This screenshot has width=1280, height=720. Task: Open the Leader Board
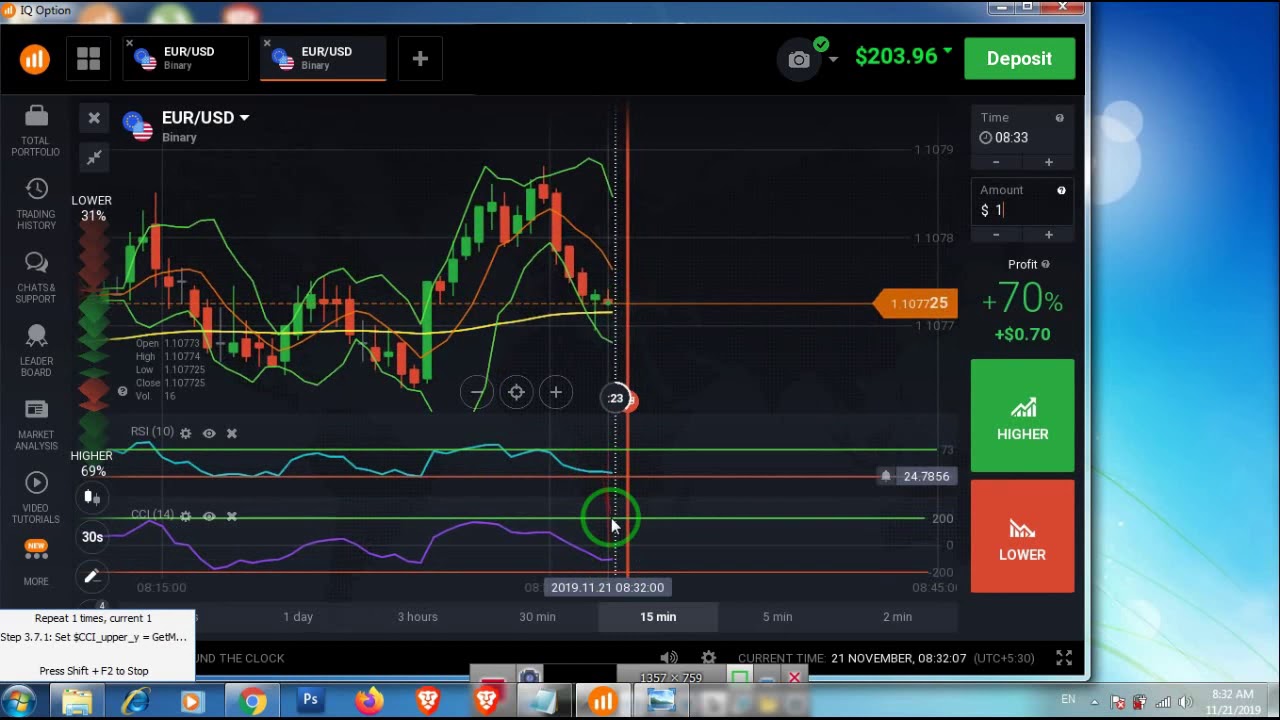36,351
